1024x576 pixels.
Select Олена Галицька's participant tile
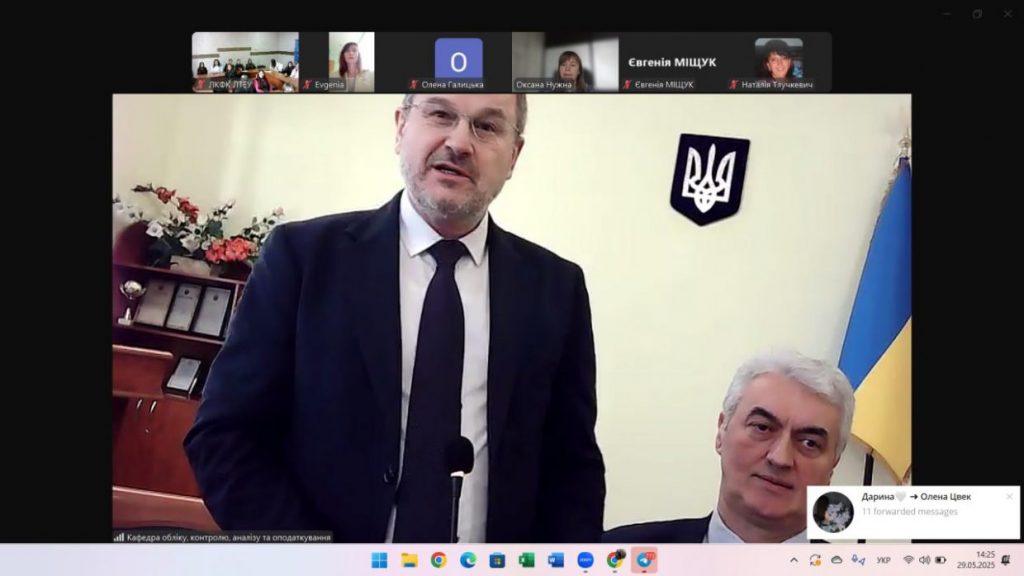tap(458, 62)
